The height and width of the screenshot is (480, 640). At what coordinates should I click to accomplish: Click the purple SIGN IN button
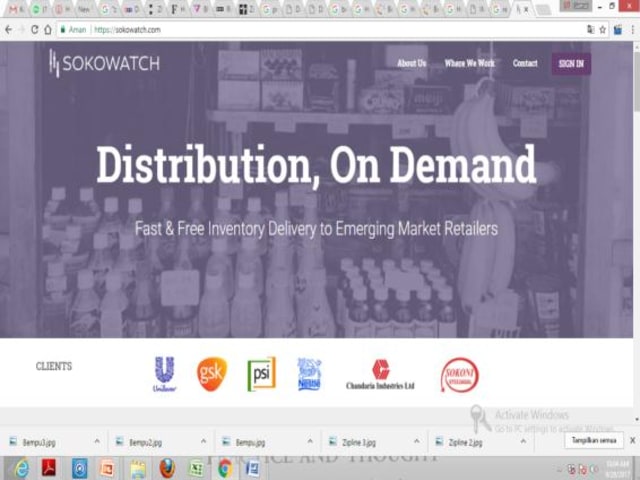tap(571, 64)
